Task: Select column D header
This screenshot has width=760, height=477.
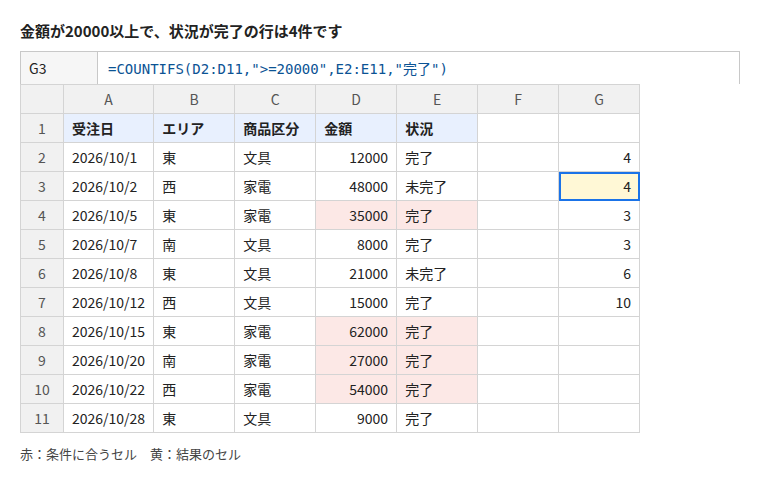Action: point(356,99)
